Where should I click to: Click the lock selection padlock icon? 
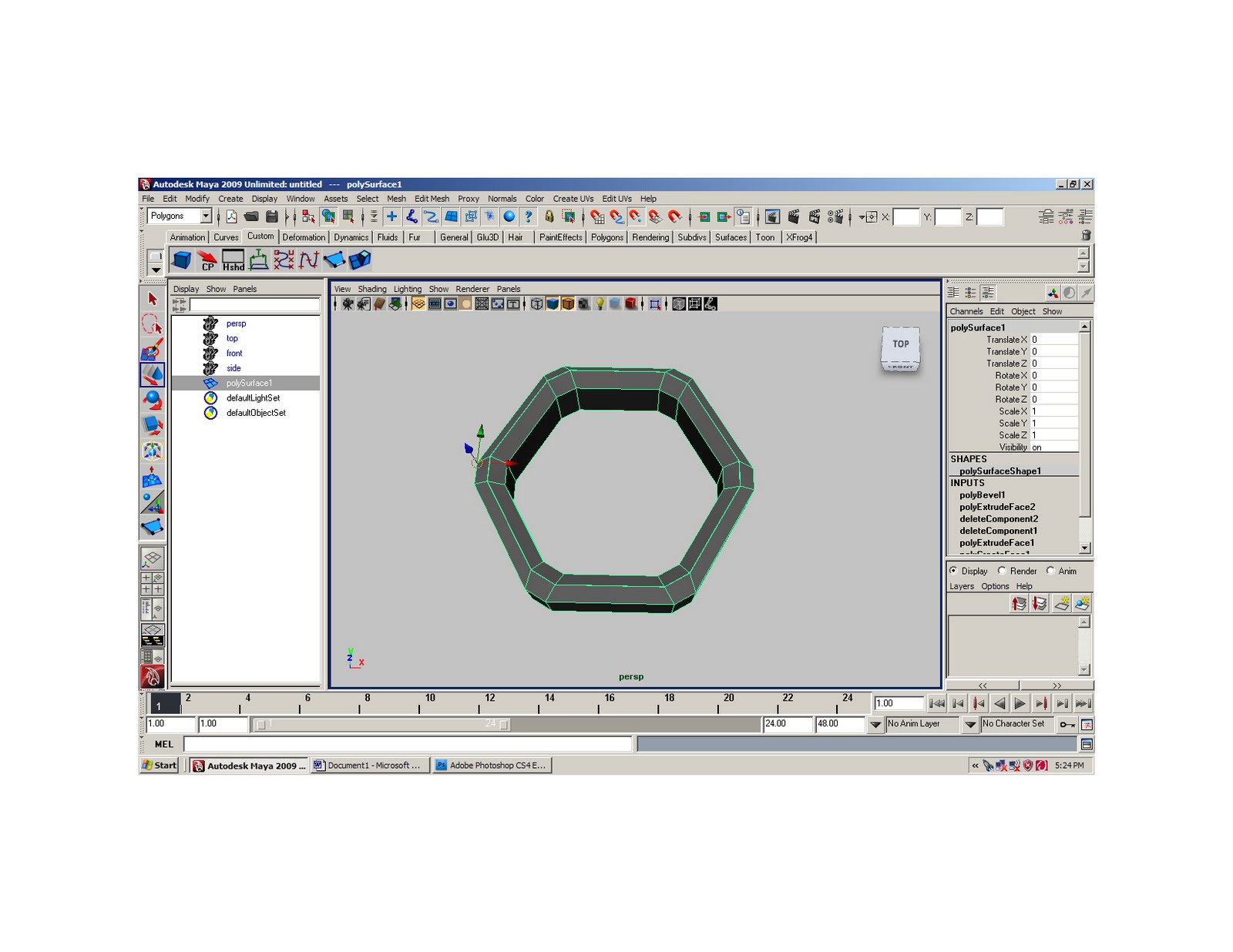(x=549, y=216)
